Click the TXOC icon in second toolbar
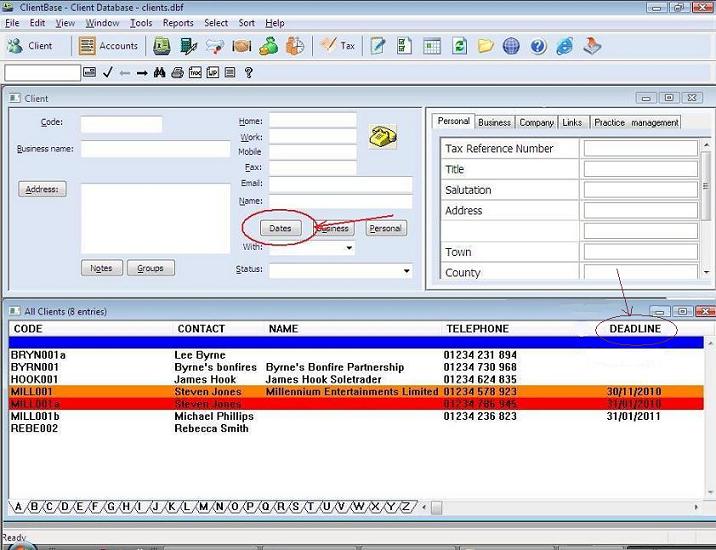 pyautogui.click(x=195, y=72)
